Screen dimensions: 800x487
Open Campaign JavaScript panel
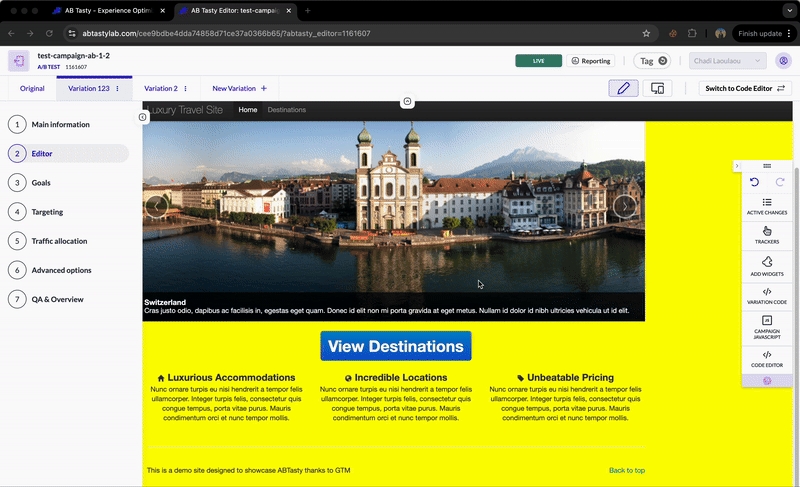(x=767, y=326)
